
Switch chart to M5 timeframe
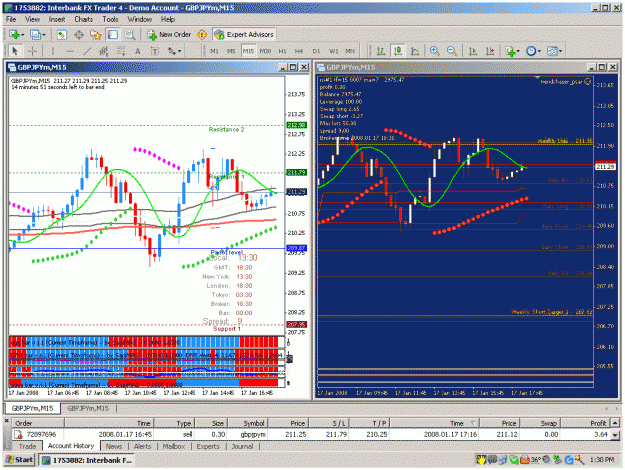coord(231,51)
